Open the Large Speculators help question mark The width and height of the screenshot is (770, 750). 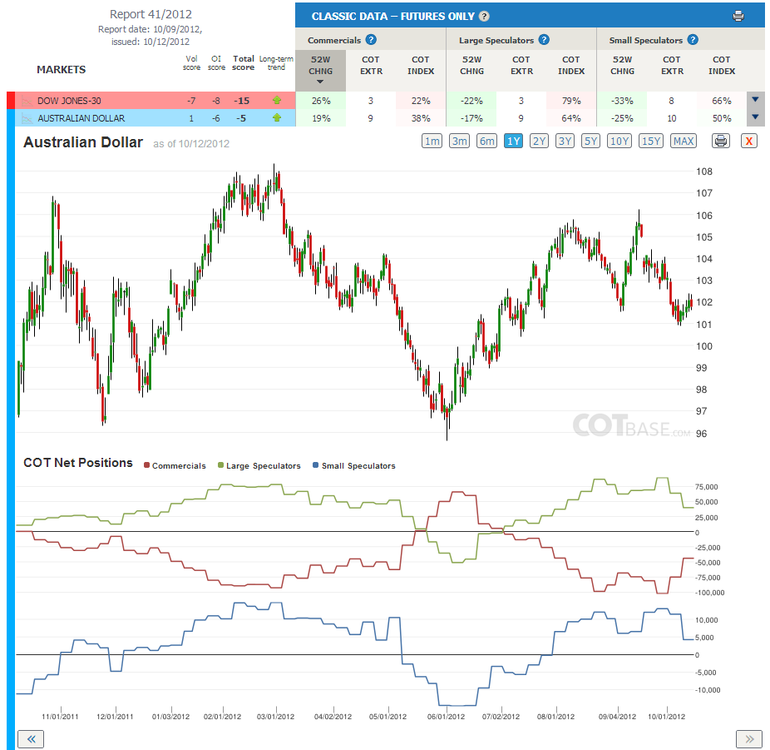pyautogui.click(x=544, y=40)
